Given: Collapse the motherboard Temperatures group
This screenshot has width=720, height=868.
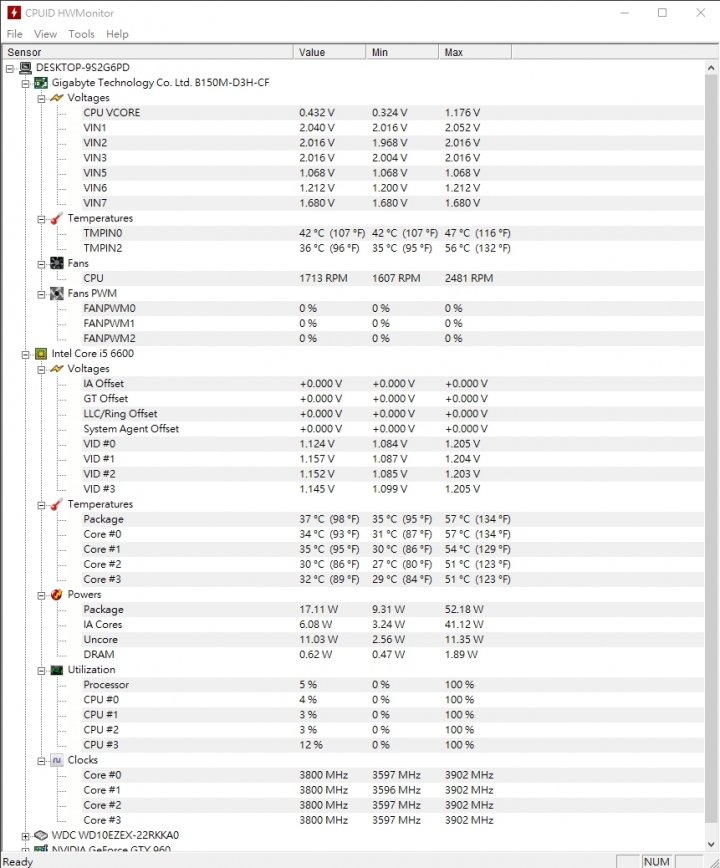Looking at the screenshot, I should click(42, 219).
